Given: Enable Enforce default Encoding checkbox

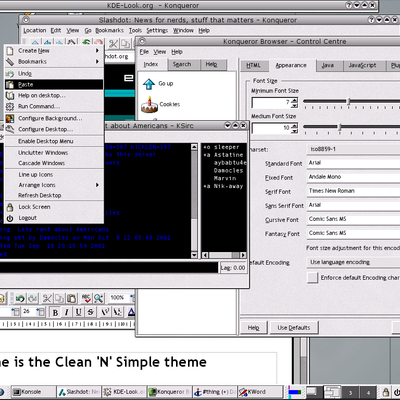Looking at the screenshot, I should coord(312,278).
